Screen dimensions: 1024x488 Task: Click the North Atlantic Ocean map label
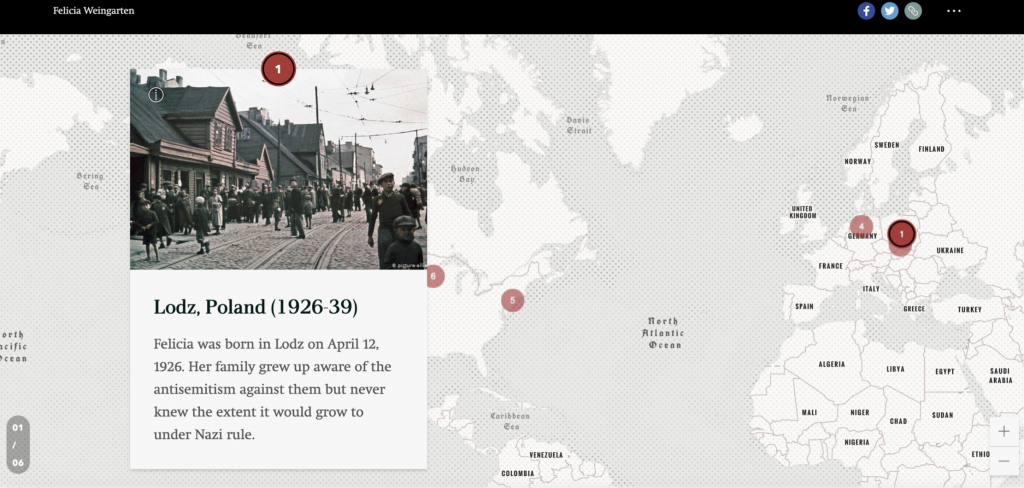[x=663, y=333]
